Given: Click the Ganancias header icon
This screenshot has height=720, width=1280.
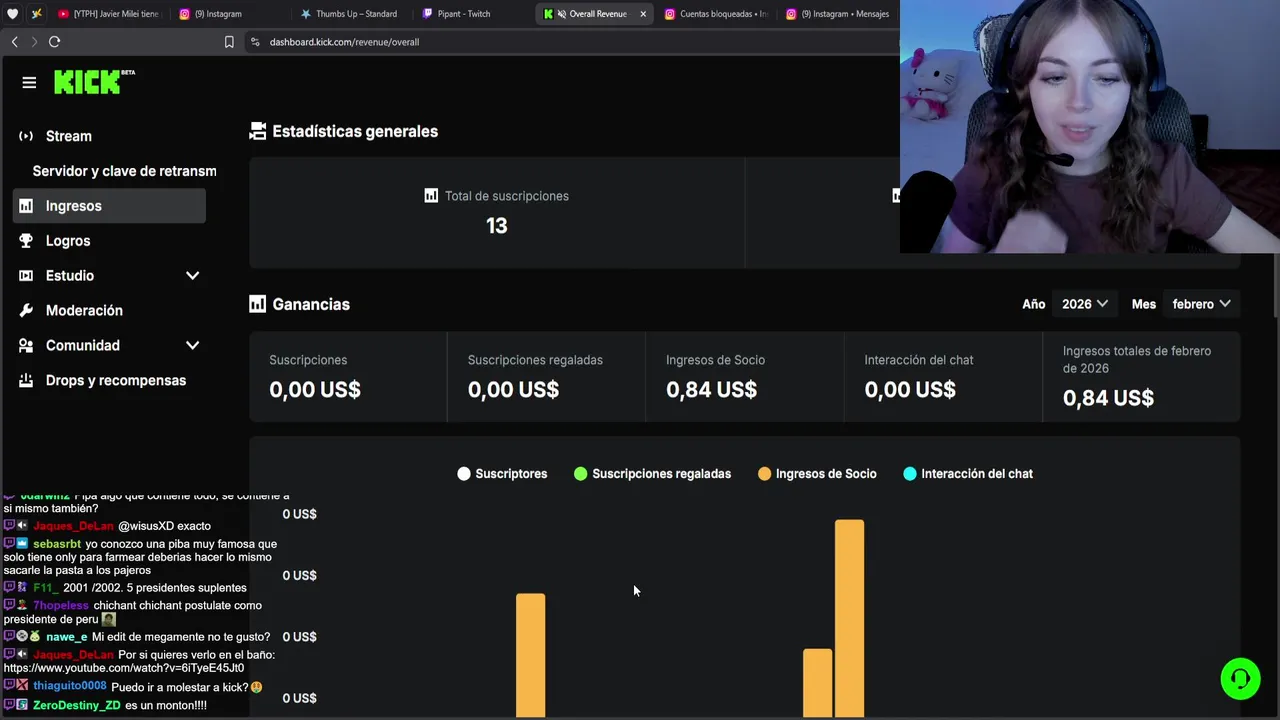Looking at the screenshot, I should 258,304.
